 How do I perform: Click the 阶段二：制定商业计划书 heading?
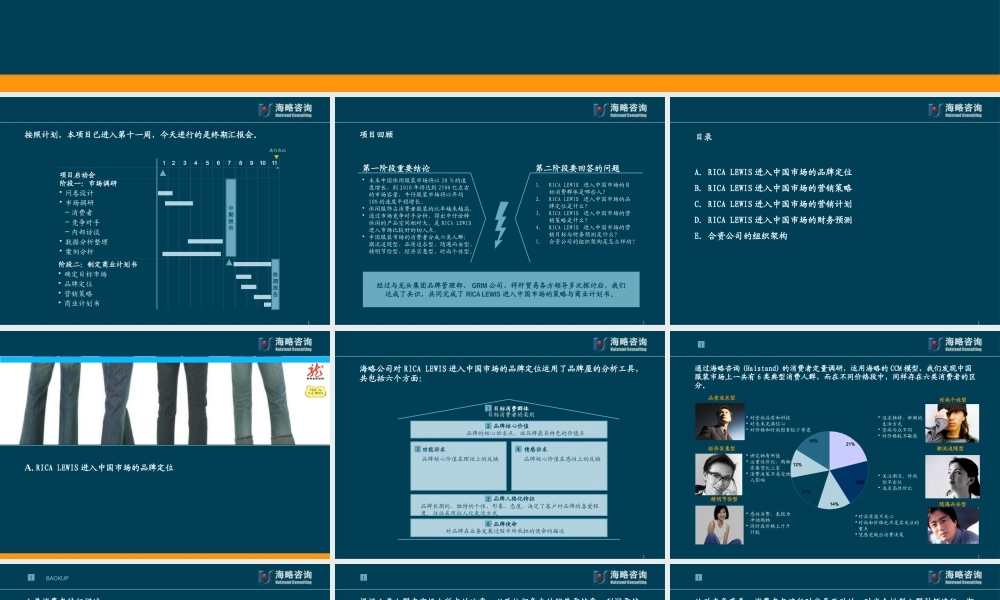98,264
